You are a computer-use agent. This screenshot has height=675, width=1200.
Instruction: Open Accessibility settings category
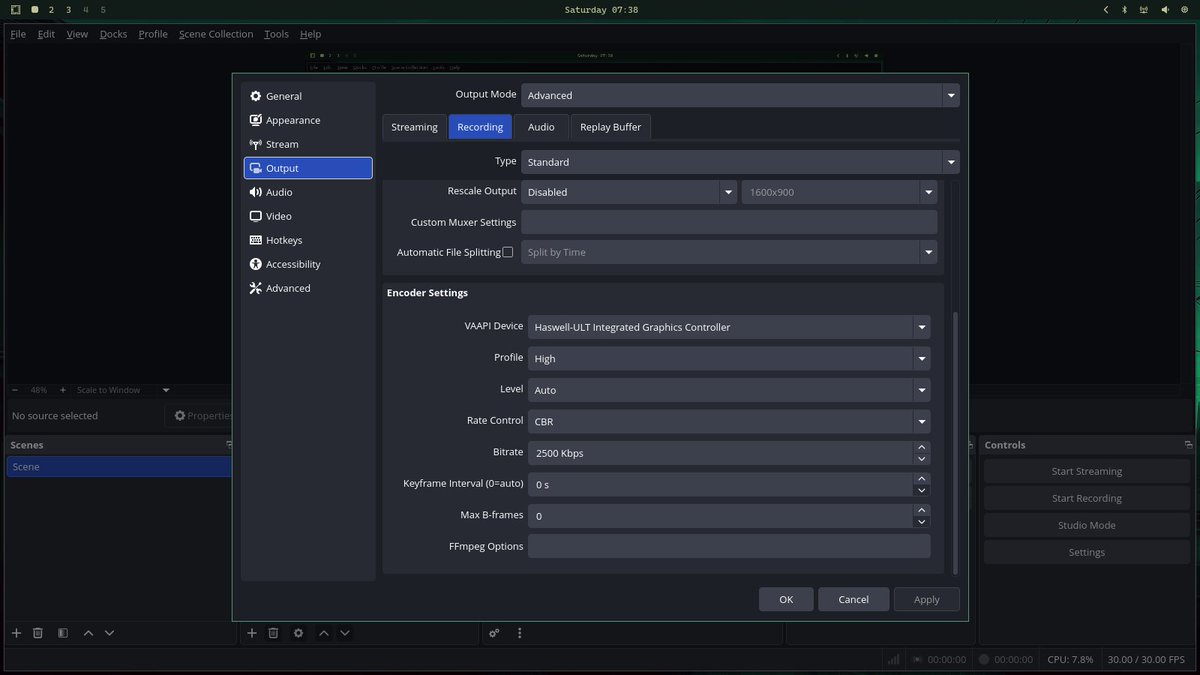tap(308, 264)
